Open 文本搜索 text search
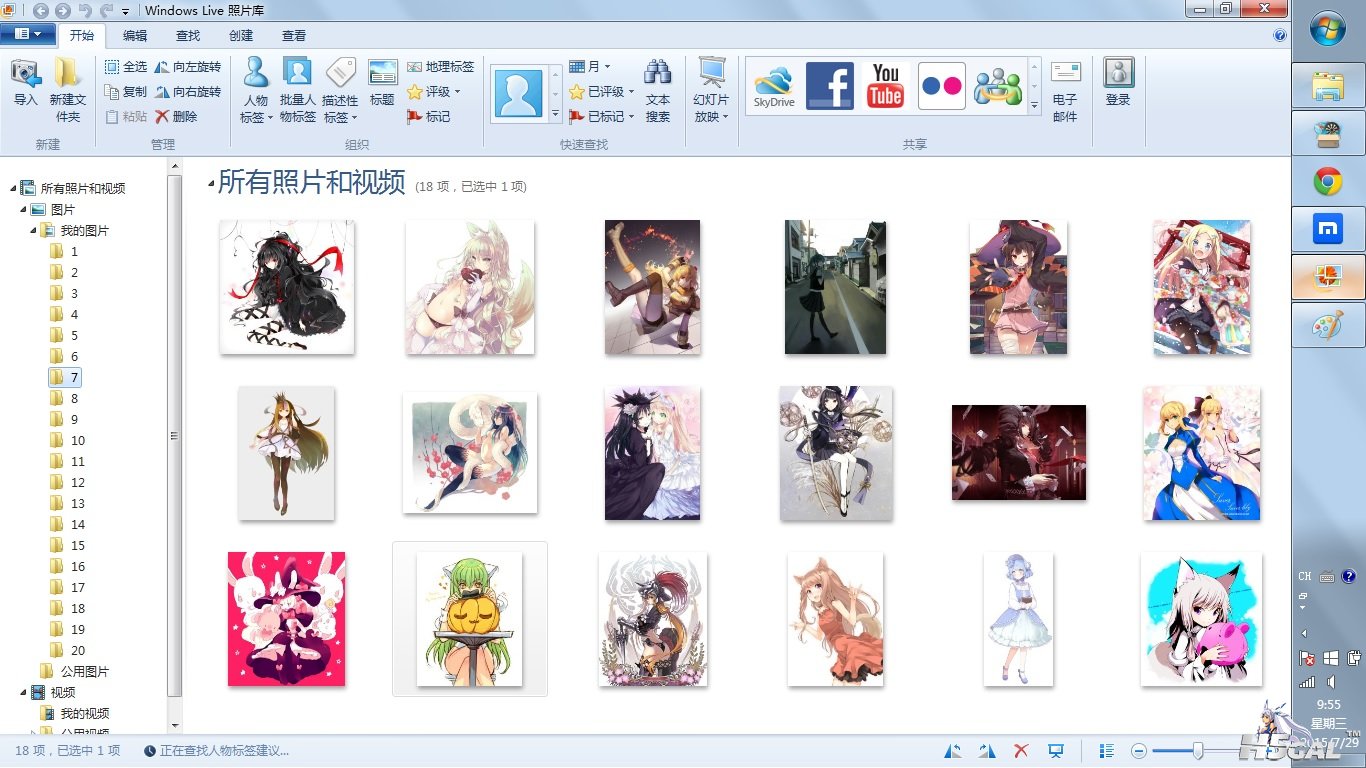Viewport: 1366px width, 768px height. coord(658,91)
